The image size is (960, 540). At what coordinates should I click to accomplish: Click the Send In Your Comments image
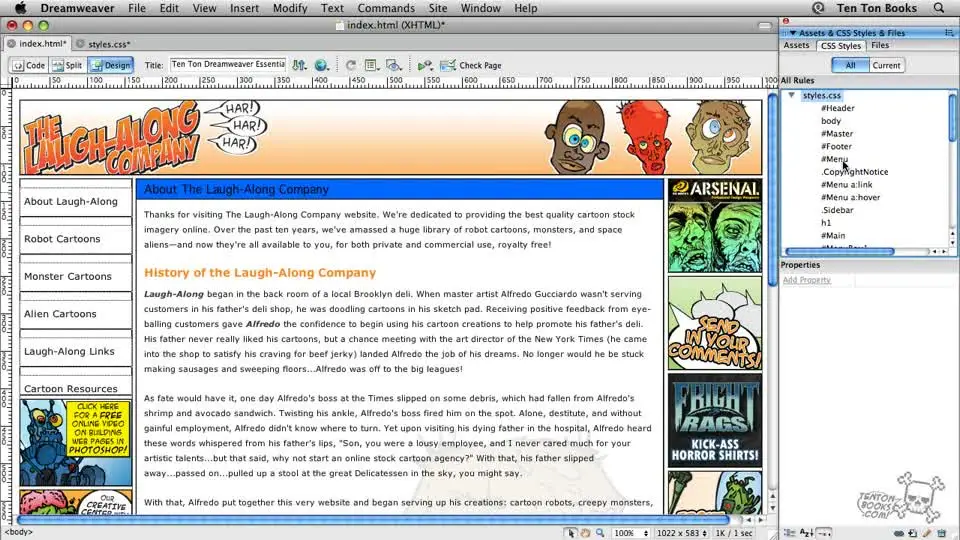pyautogui.click(x=714, y=323)
